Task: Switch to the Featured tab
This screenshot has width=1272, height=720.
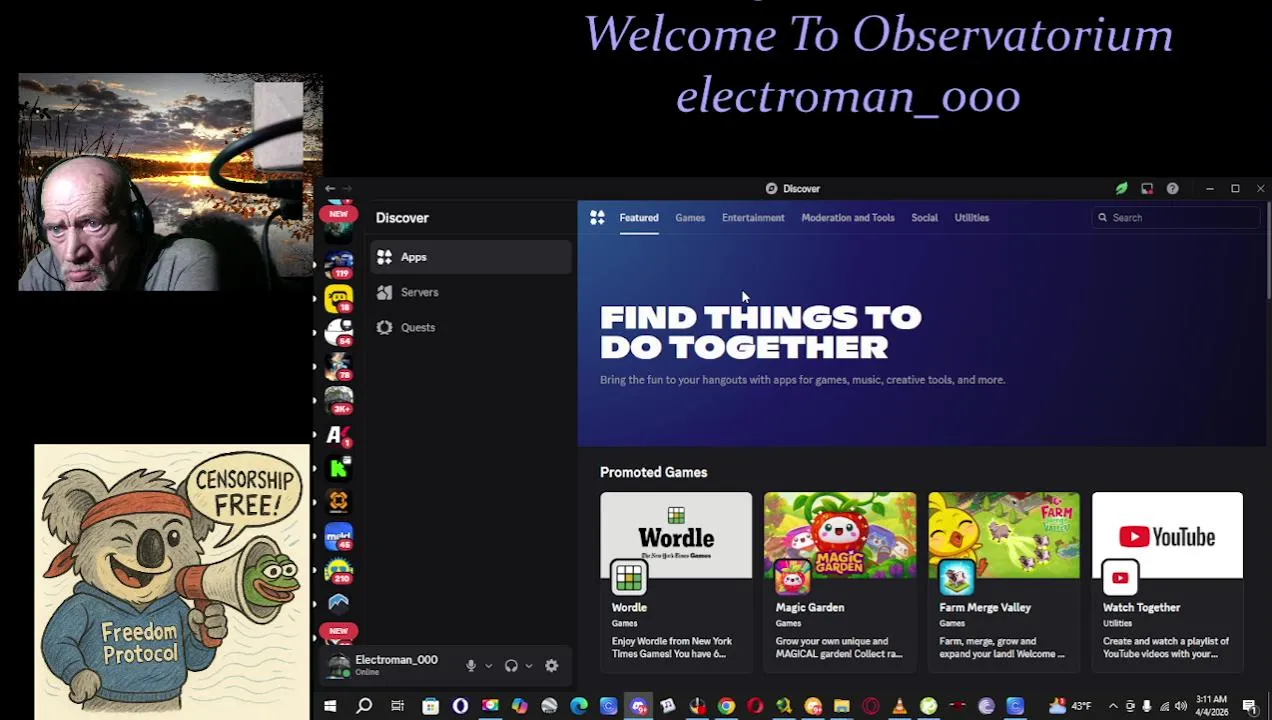Action: click(638, 217)
